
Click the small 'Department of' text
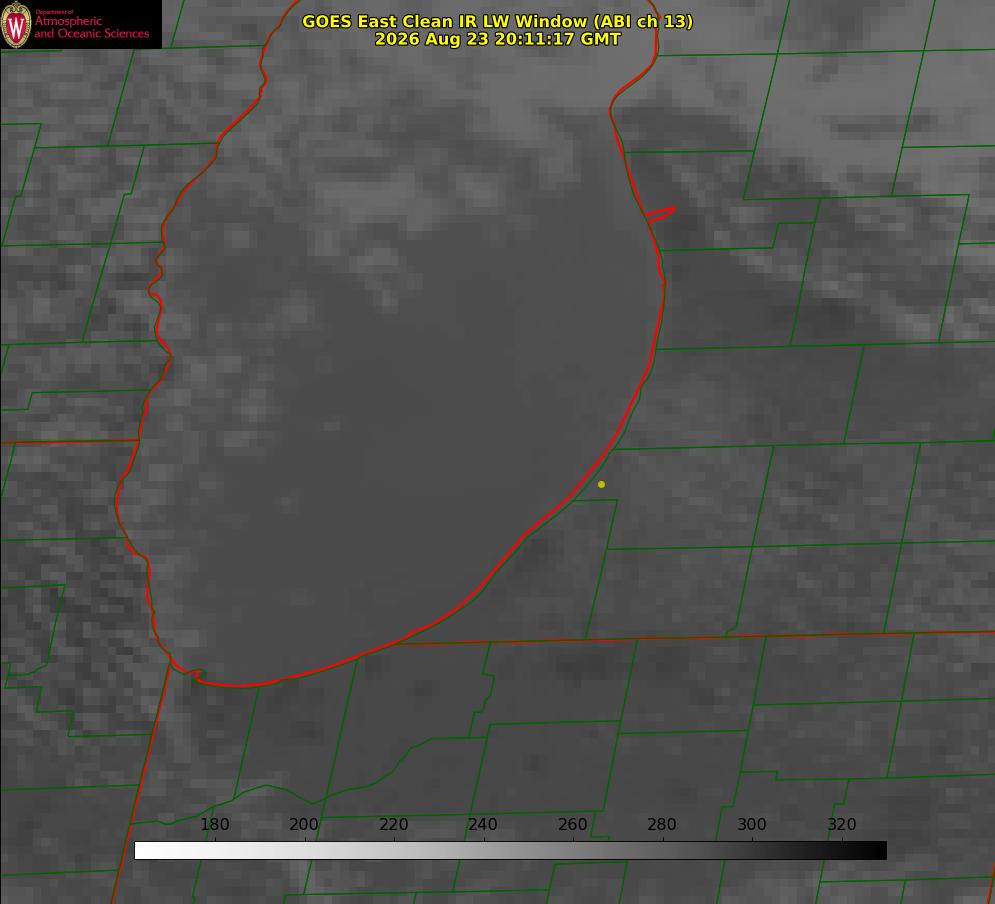(54, 12)
